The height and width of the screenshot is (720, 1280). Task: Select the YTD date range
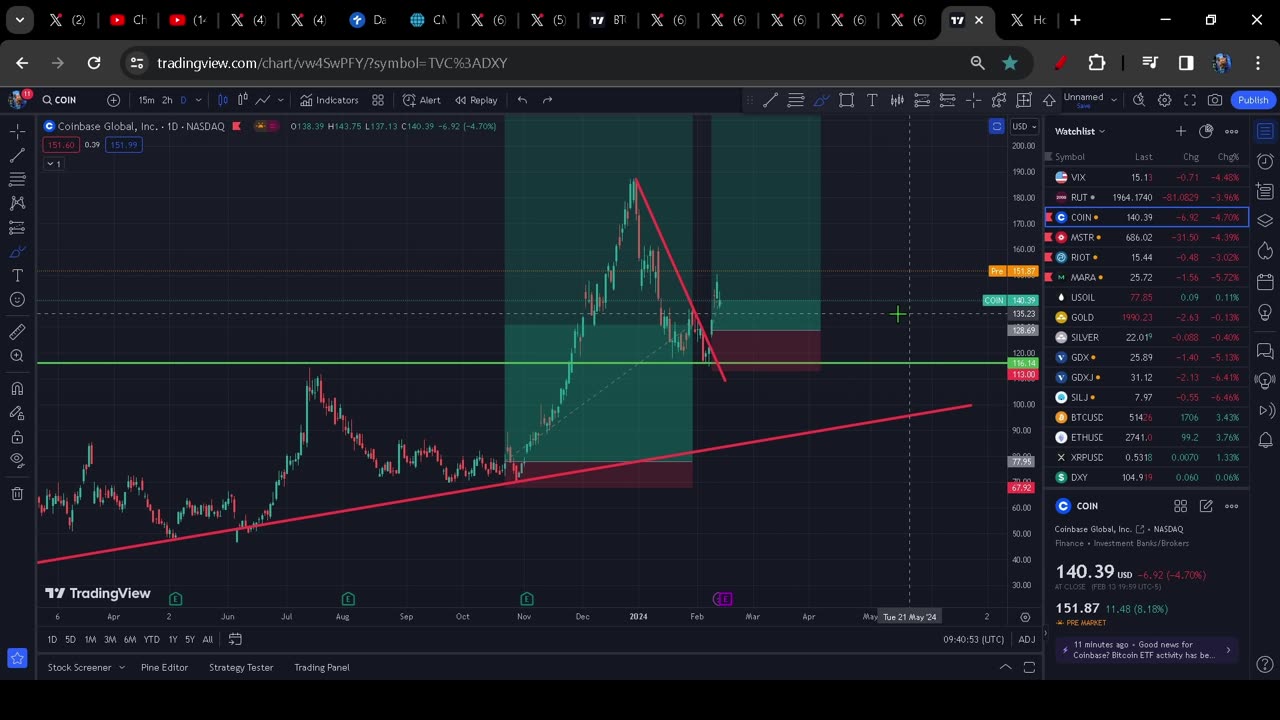coord(151,639)
